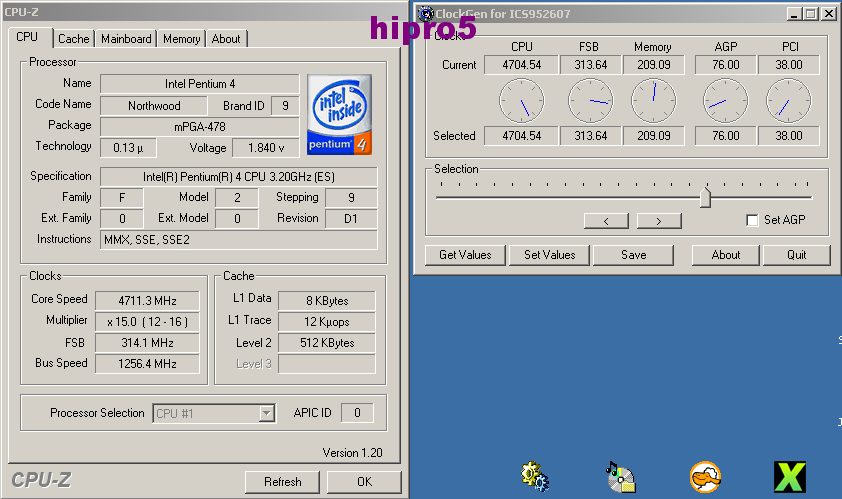
Task: Click the Specification Pentium 4 3.20GHz field
Action: [238, 177]
